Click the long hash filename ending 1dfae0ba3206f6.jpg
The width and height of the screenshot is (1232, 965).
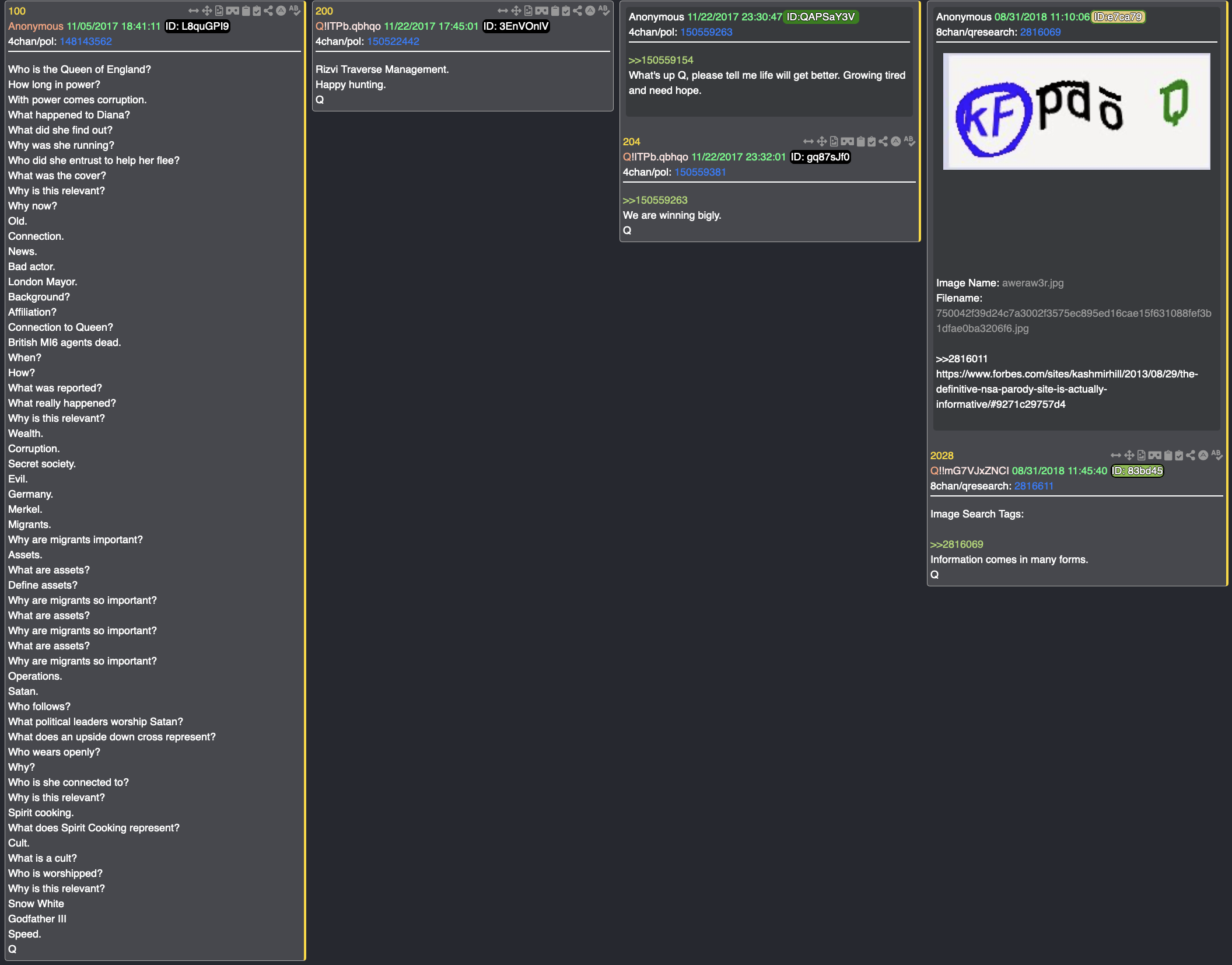pos(1074,321)
